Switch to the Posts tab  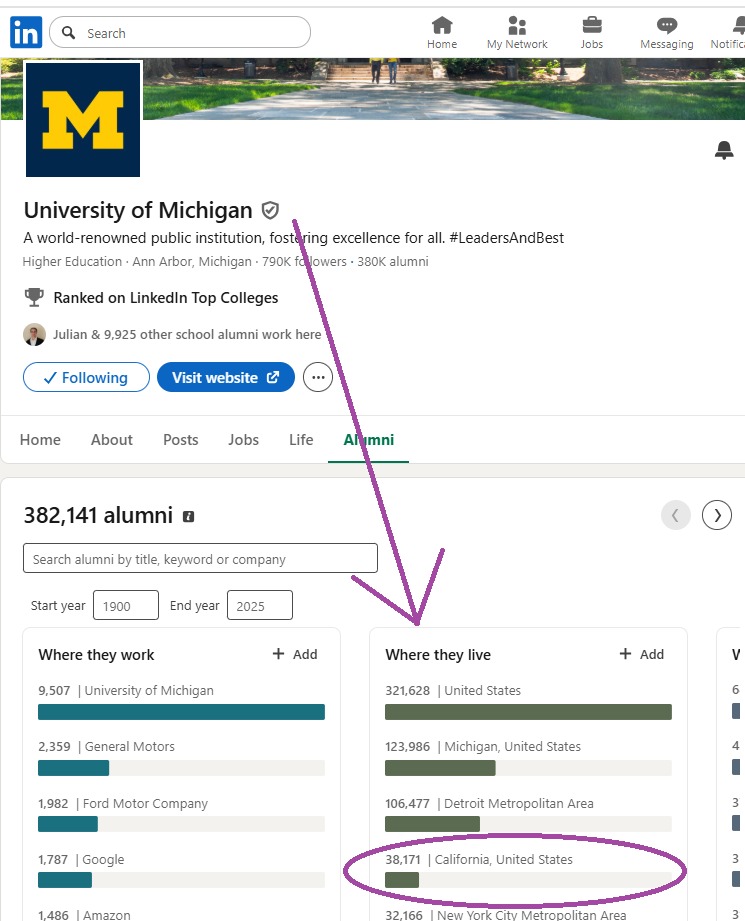coord(180,440)
